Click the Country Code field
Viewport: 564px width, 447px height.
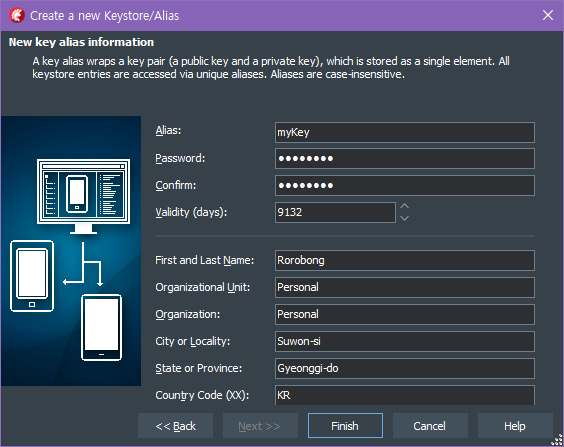tap(405, 395)
